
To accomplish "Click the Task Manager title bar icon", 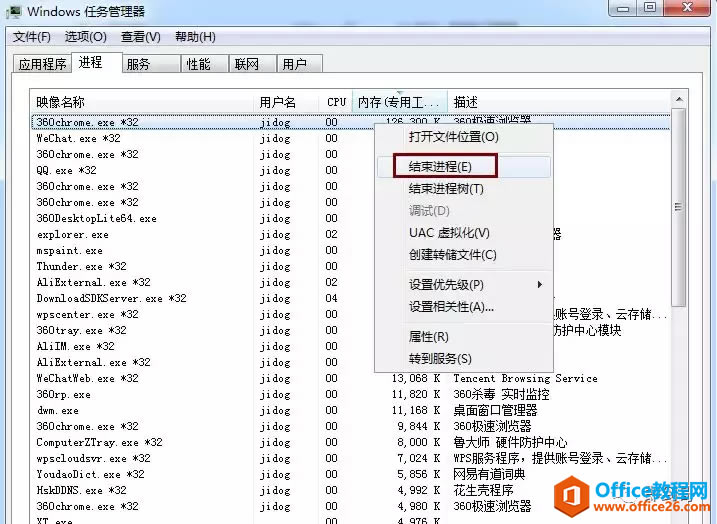I will pos(14,11).
